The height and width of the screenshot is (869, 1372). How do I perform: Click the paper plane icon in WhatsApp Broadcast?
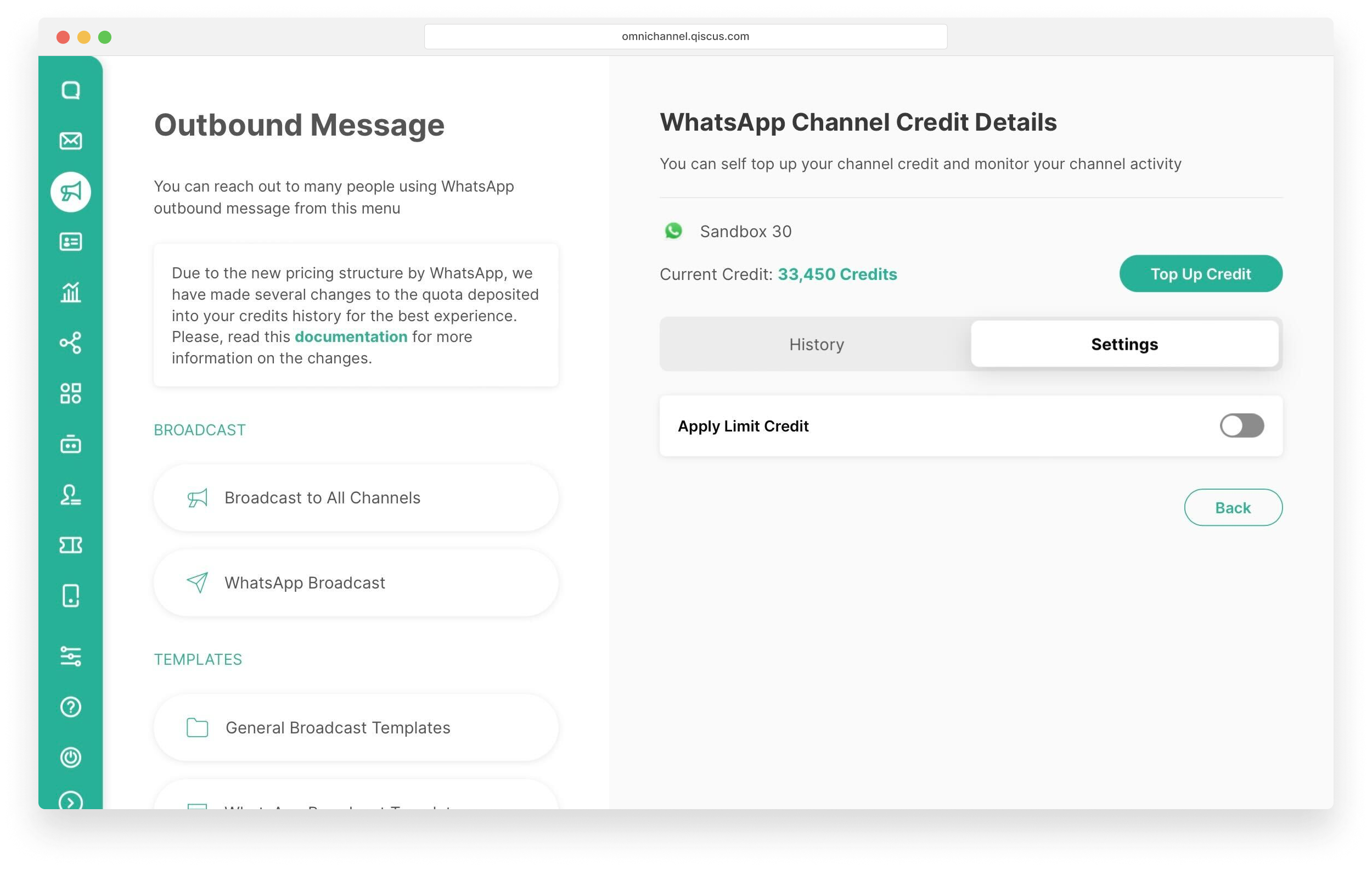(197, 582)
